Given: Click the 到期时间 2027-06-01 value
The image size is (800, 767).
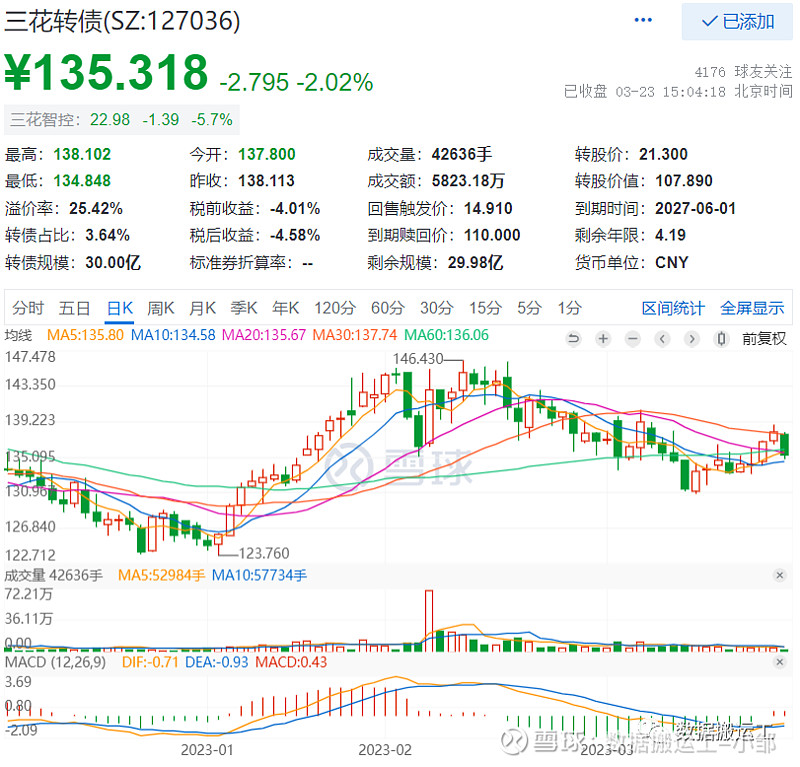Looking at the screenshot, I should [x=695, y=208].
